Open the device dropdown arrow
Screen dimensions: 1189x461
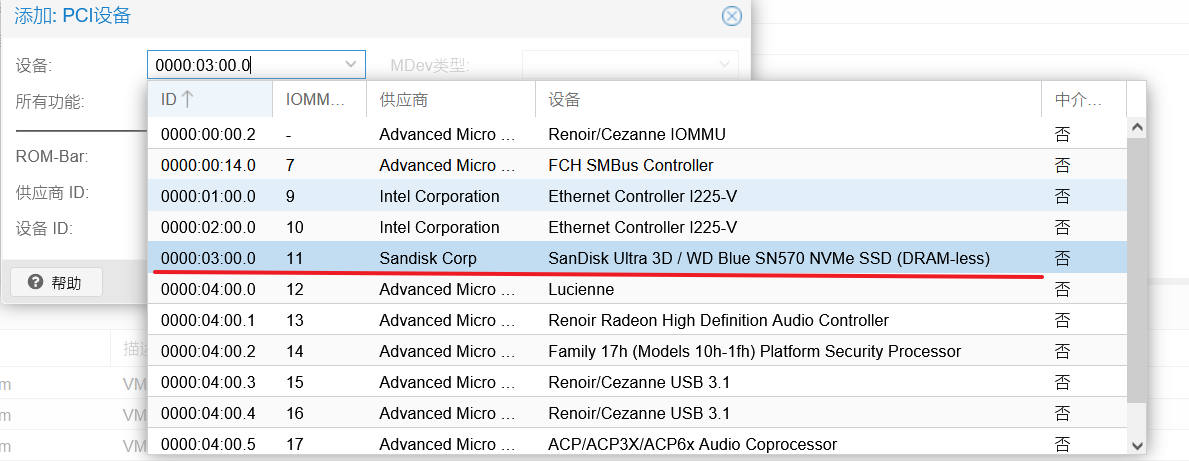pos(351,65)
